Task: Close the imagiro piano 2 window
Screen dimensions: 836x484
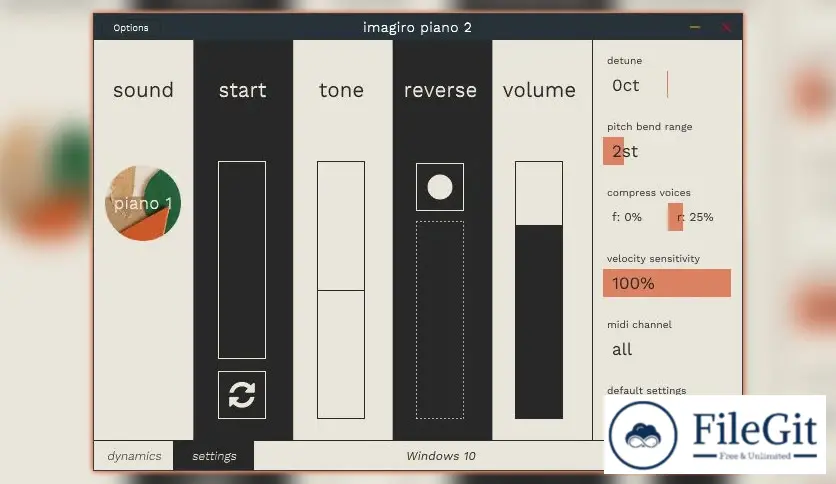Action: tap(726, 27)
